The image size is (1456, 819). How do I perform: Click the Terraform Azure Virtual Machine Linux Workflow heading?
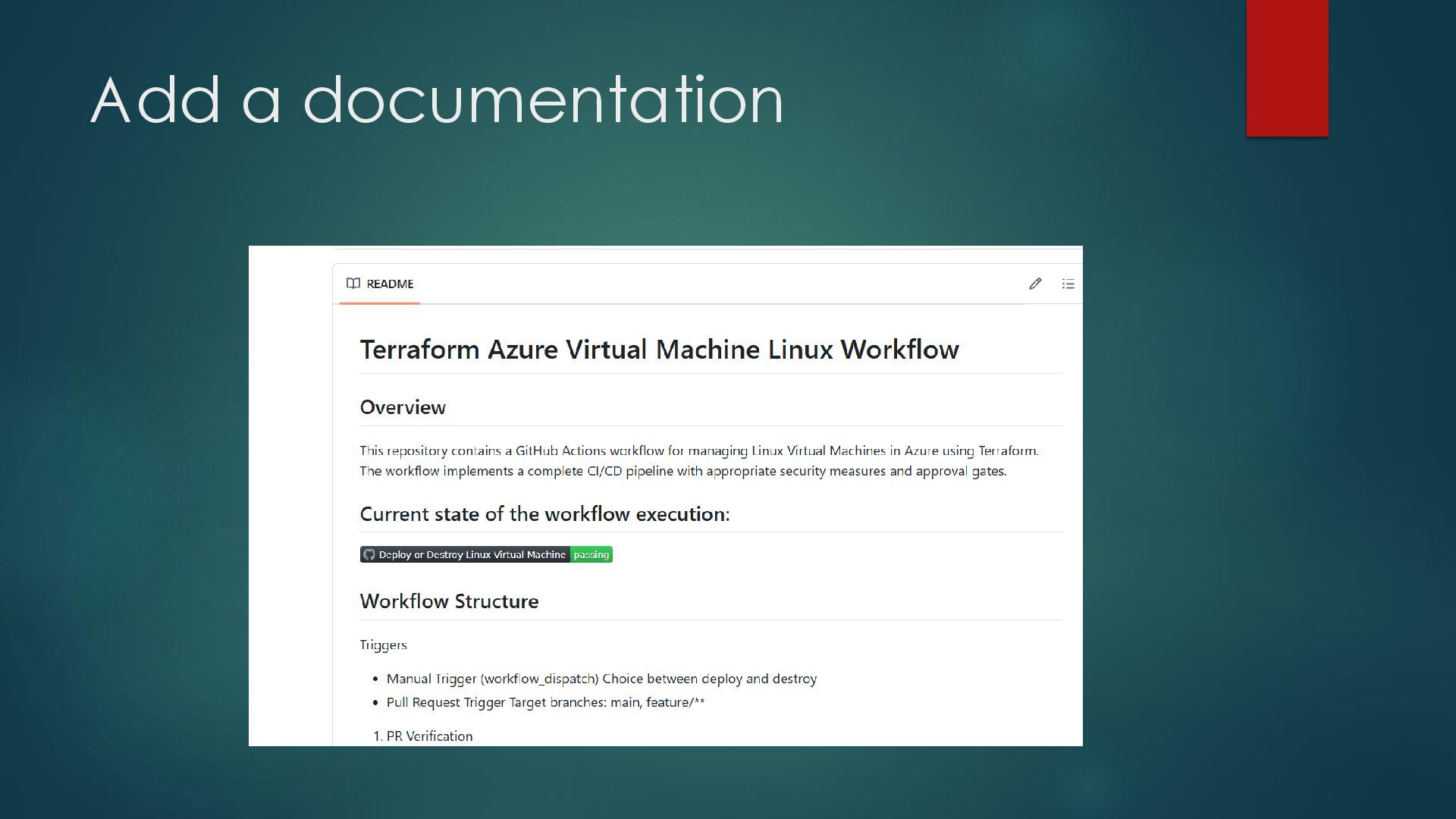659,350
